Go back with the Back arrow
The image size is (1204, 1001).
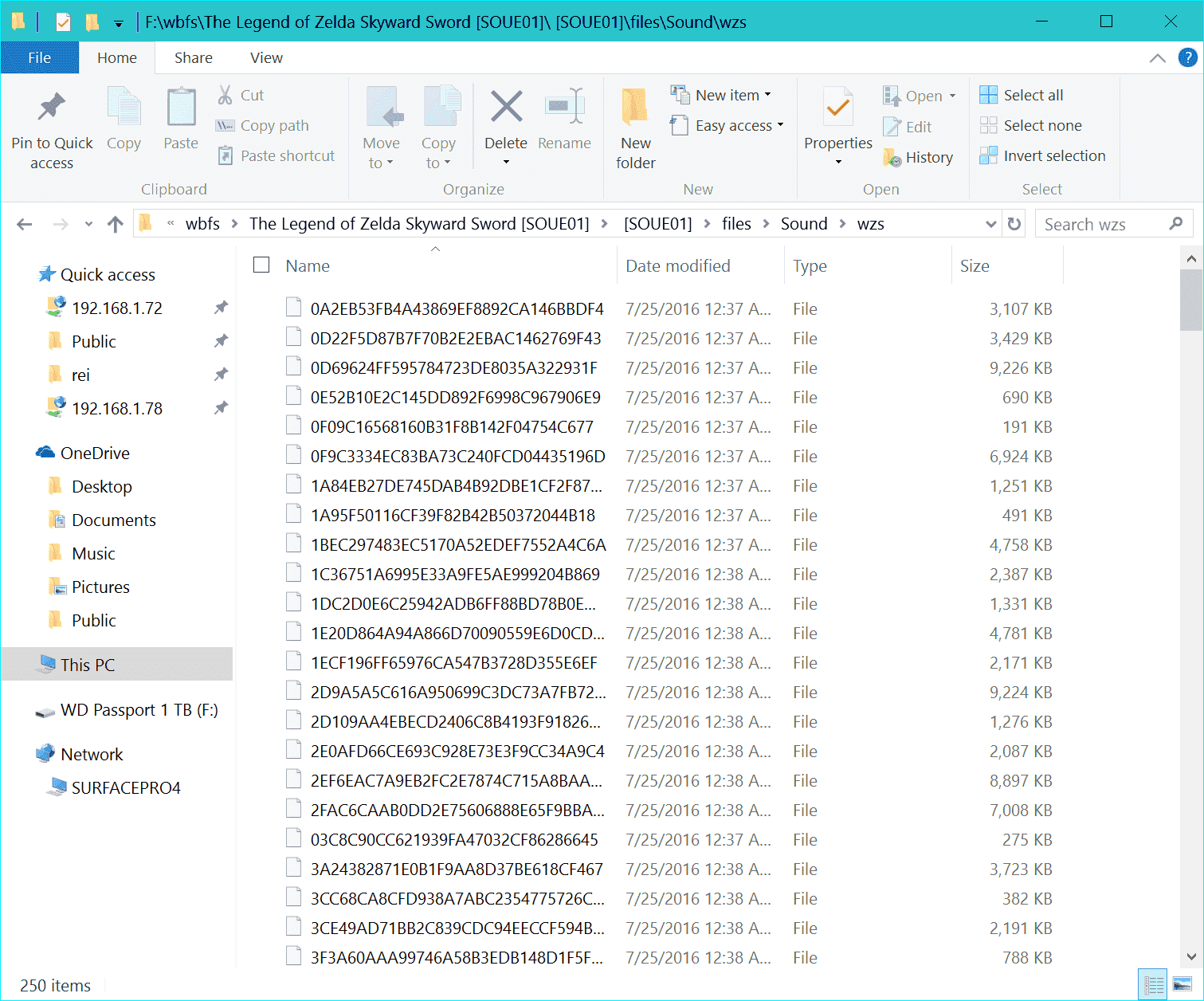(x=25, y=224)
